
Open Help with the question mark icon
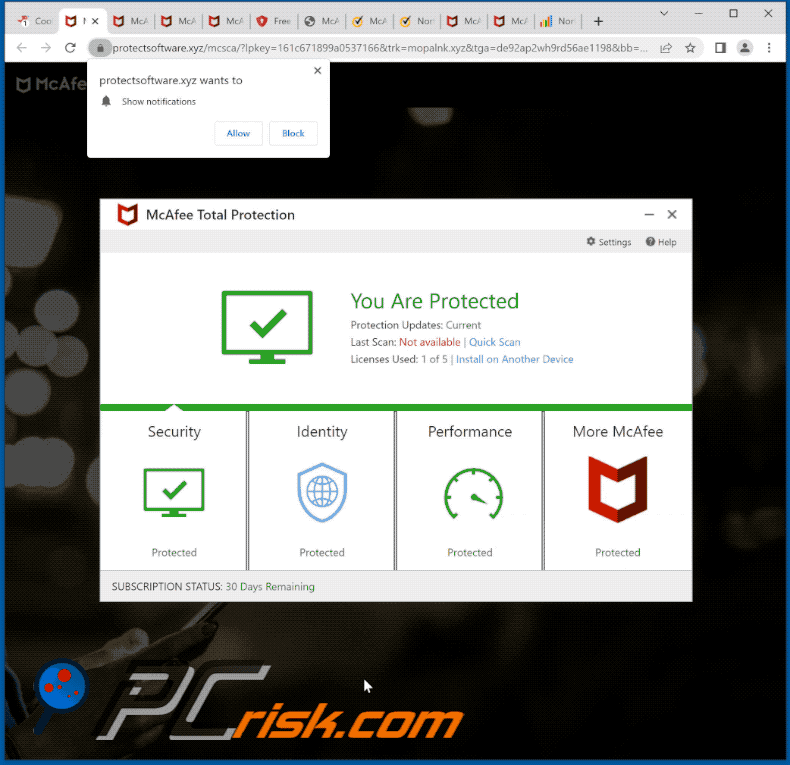tap(661, 242)
